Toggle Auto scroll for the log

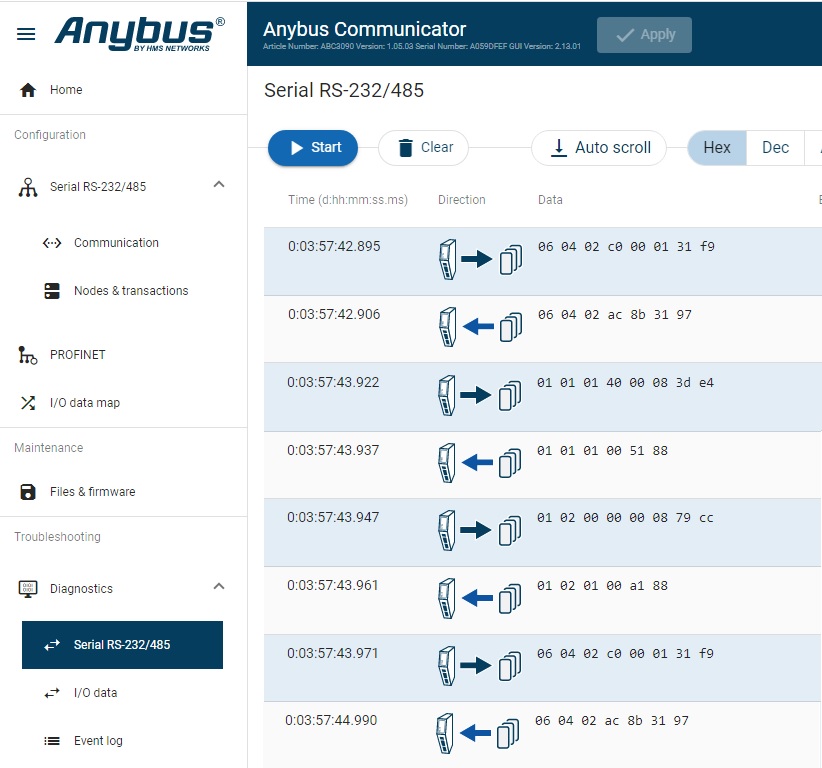pyautogui.click(x=599, y=148)
